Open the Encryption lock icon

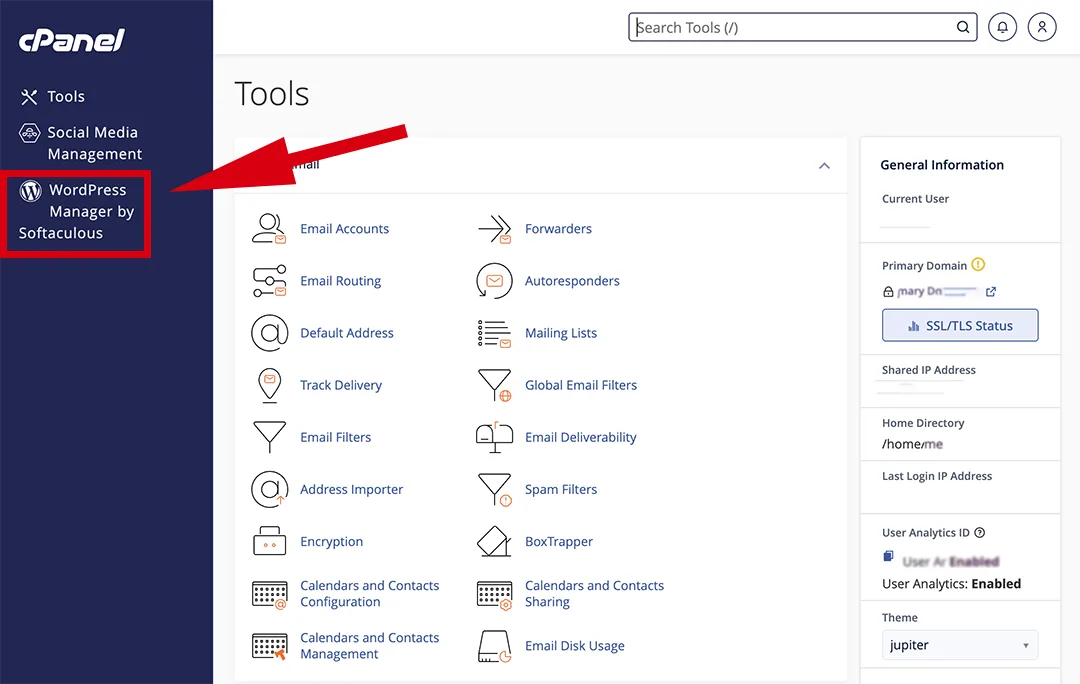tap(269, 541)
